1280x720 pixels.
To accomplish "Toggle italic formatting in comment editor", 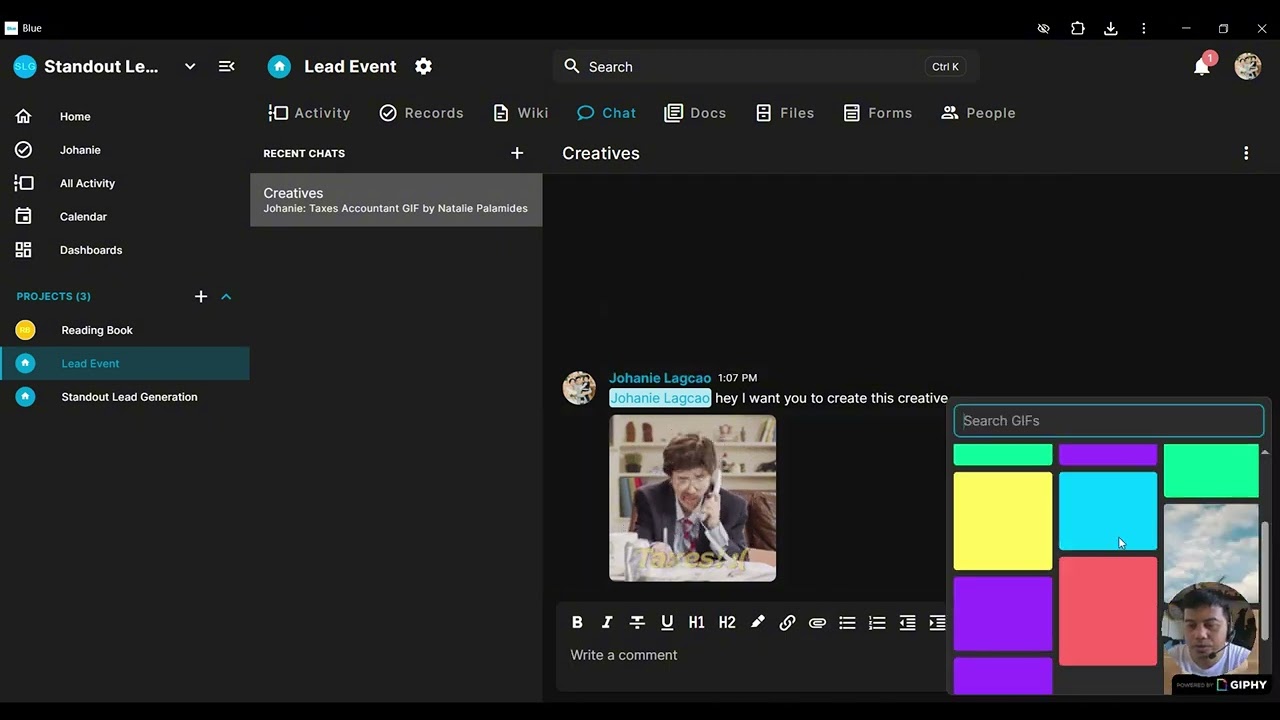I will click(x=607, y=622).
